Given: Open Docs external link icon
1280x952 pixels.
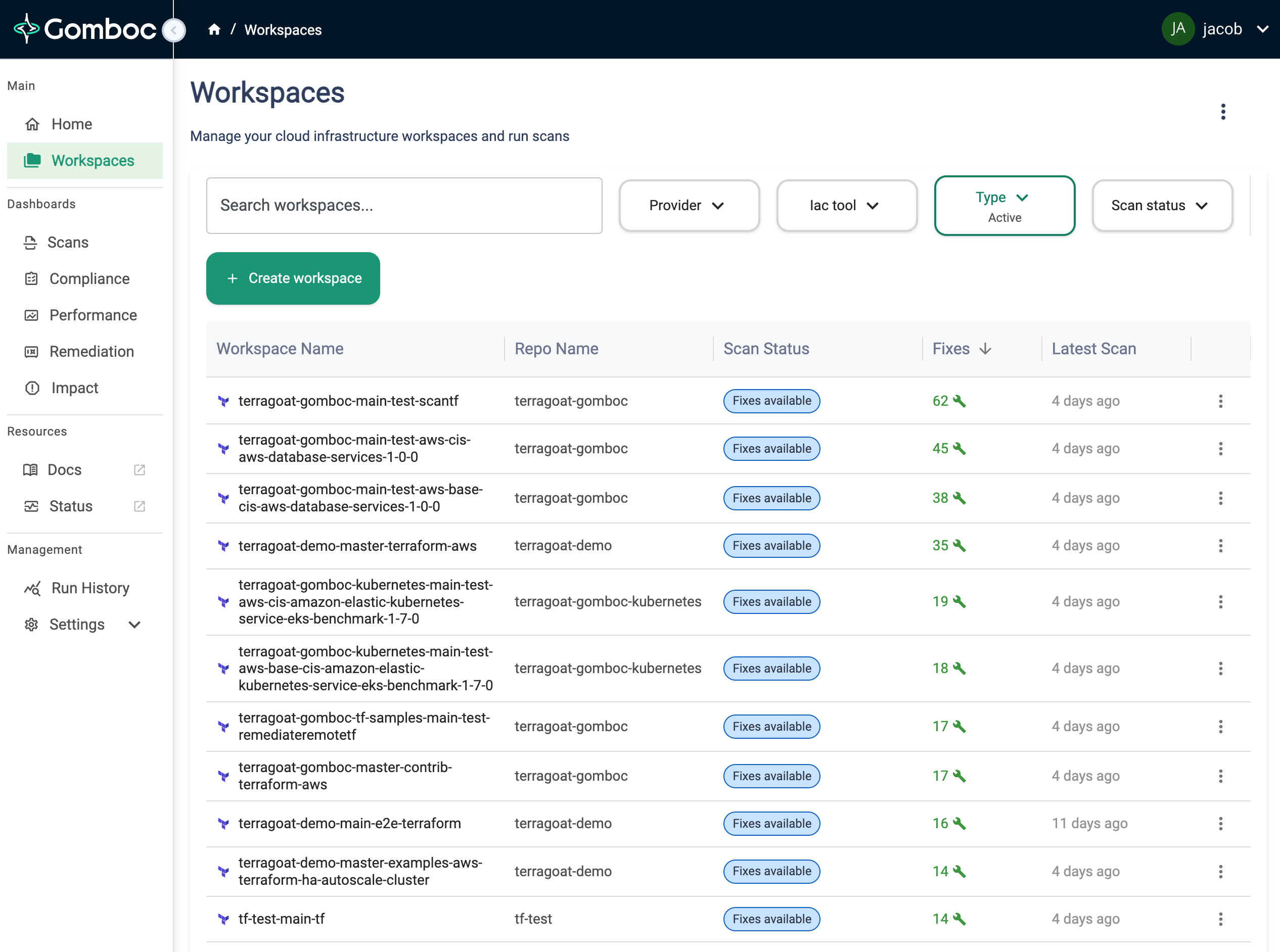Looking at the screenshot, I should [x=139, y=469].
